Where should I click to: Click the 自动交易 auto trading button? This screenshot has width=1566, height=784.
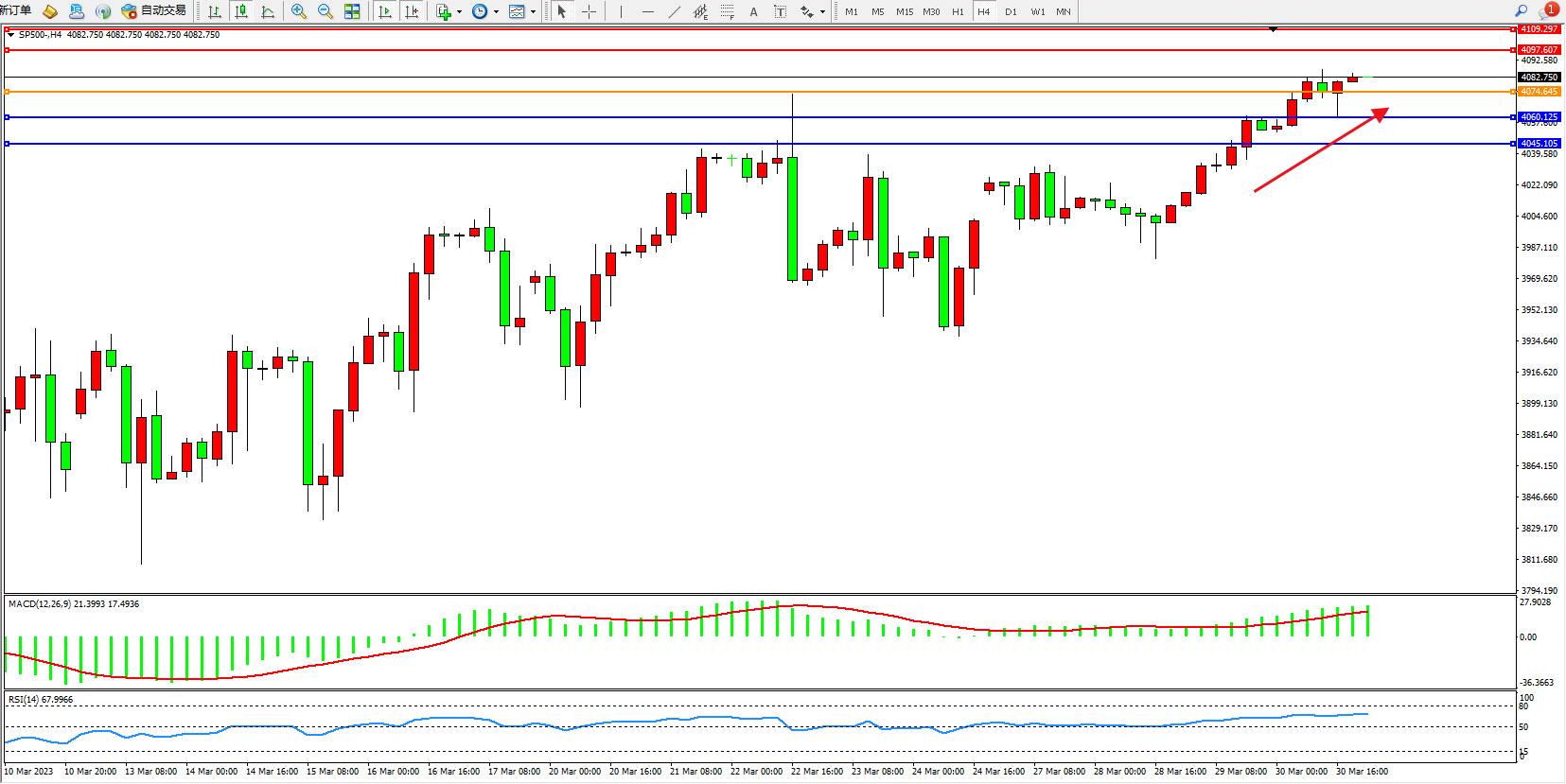click(x=154, y=11)
